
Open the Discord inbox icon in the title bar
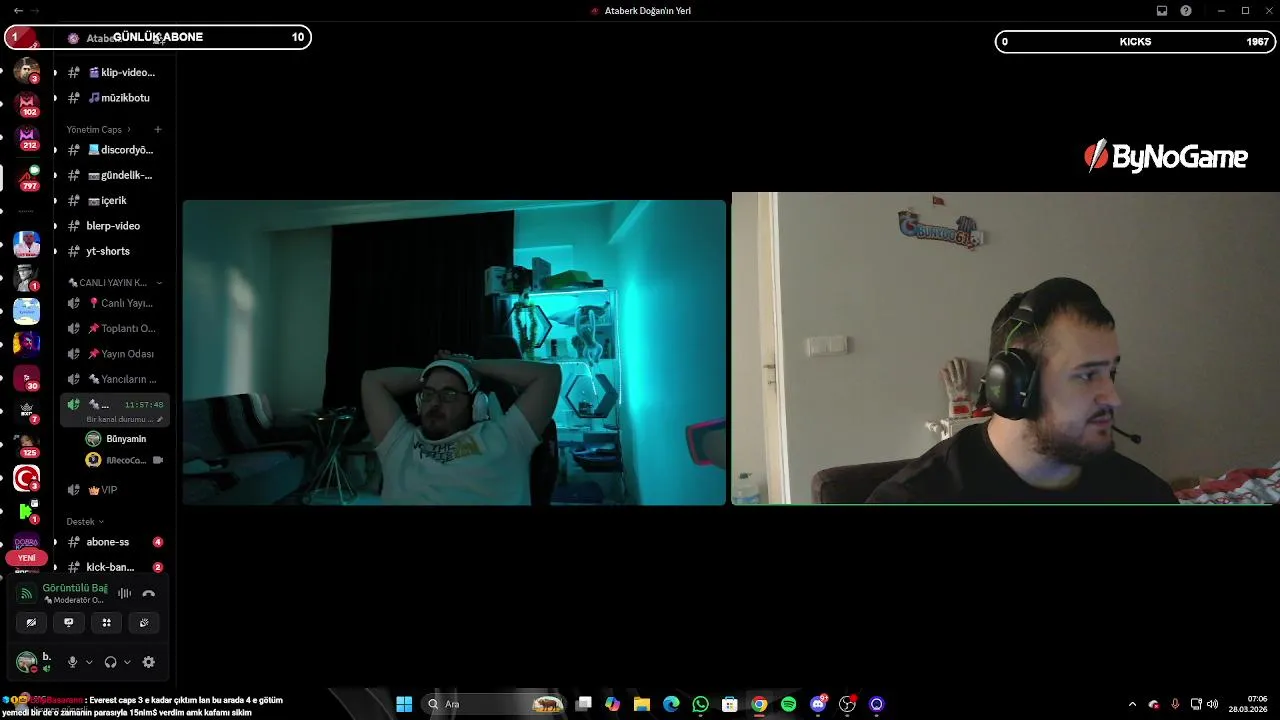1161,11
